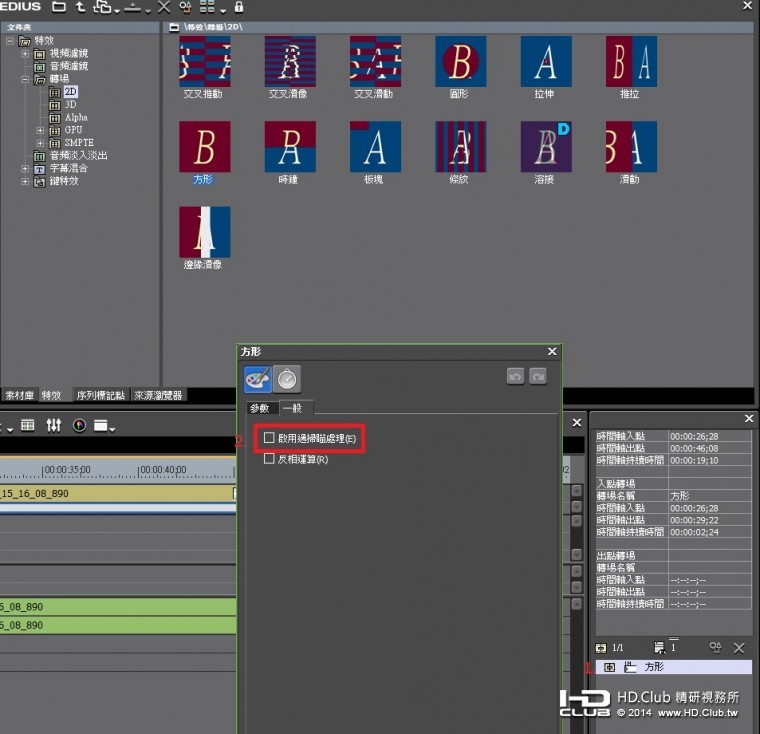Expand the SMPTE folder in the tree
The image size is (760, 734).
40,143
